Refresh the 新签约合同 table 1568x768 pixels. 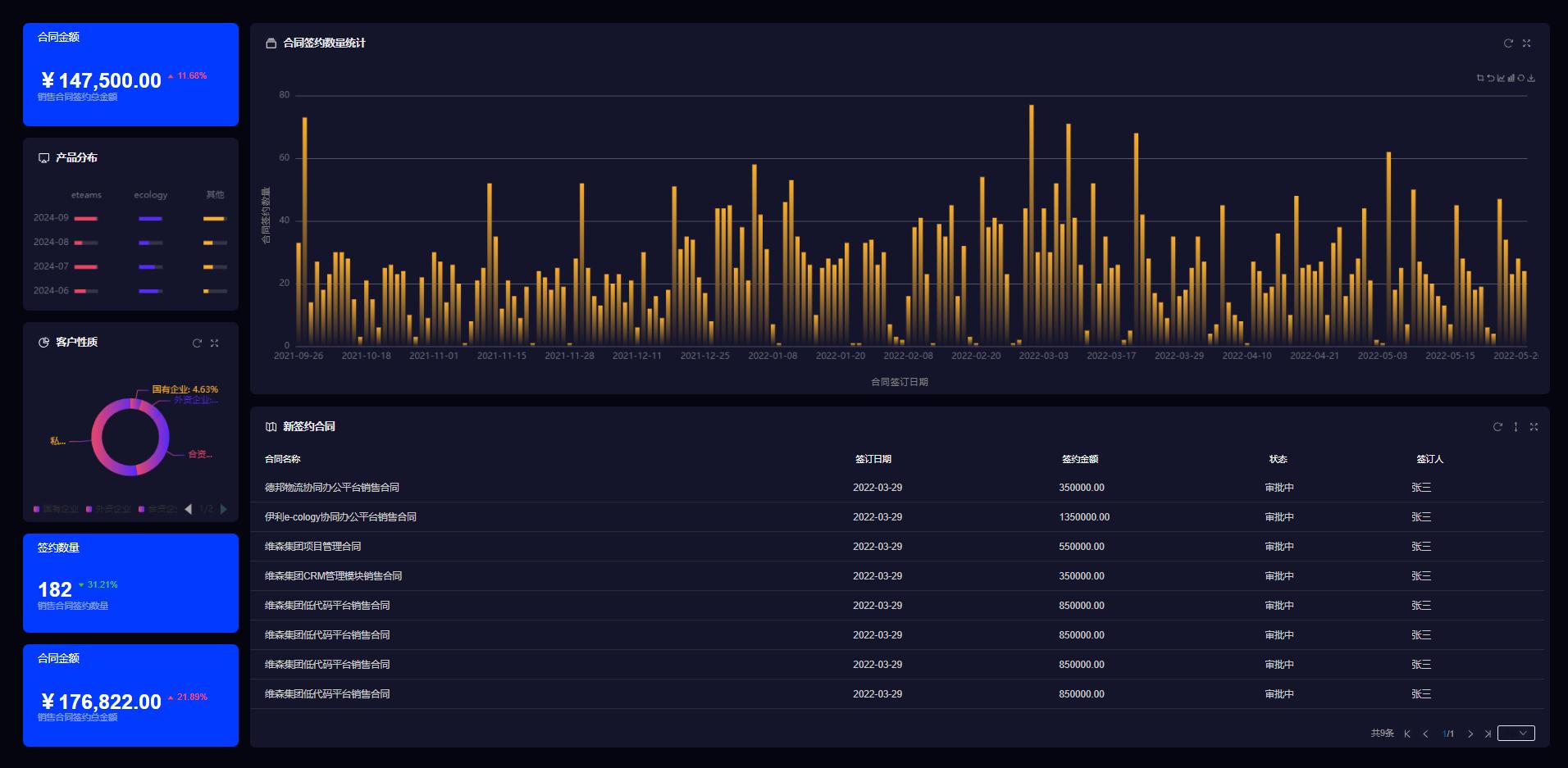coord(1497,427)
